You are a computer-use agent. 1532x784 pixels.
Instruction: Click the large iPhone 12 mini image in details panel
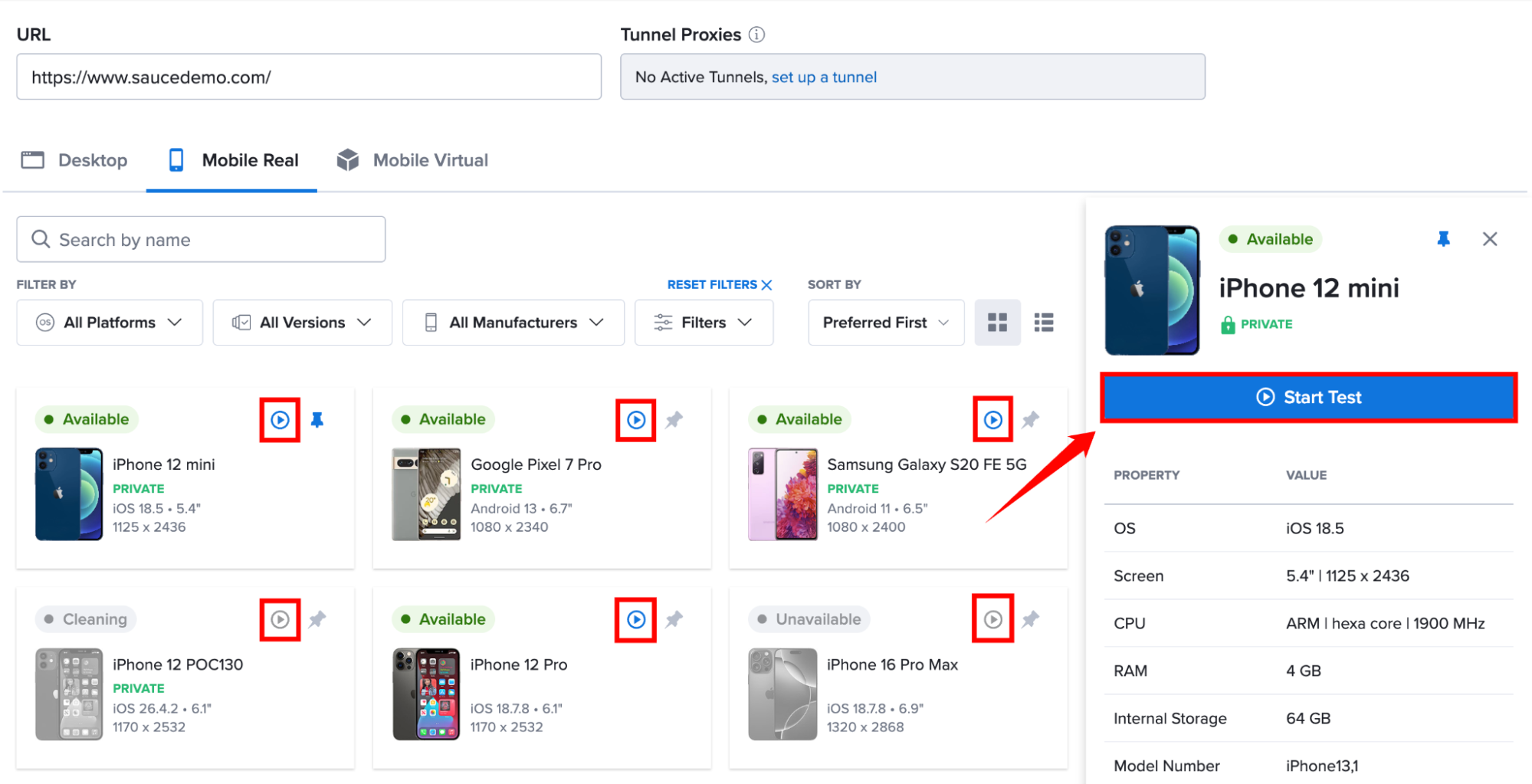pyautogui.click(x=1152, y=290)
